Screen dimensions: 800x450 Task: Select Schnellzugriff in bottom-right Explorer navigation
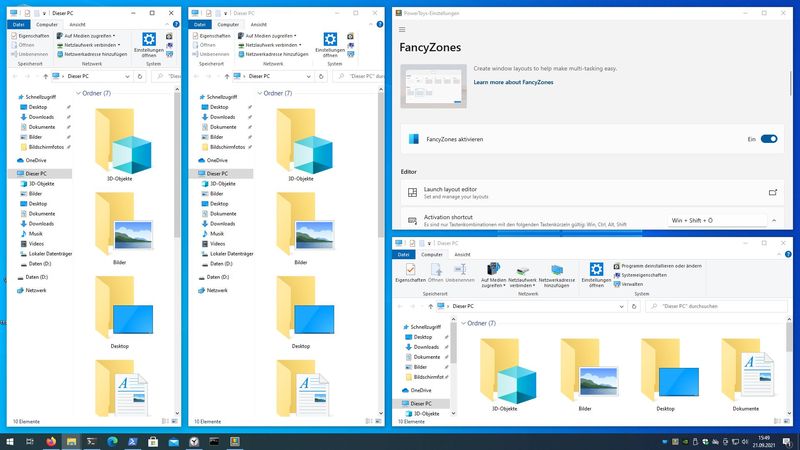[x=421, y=327]
